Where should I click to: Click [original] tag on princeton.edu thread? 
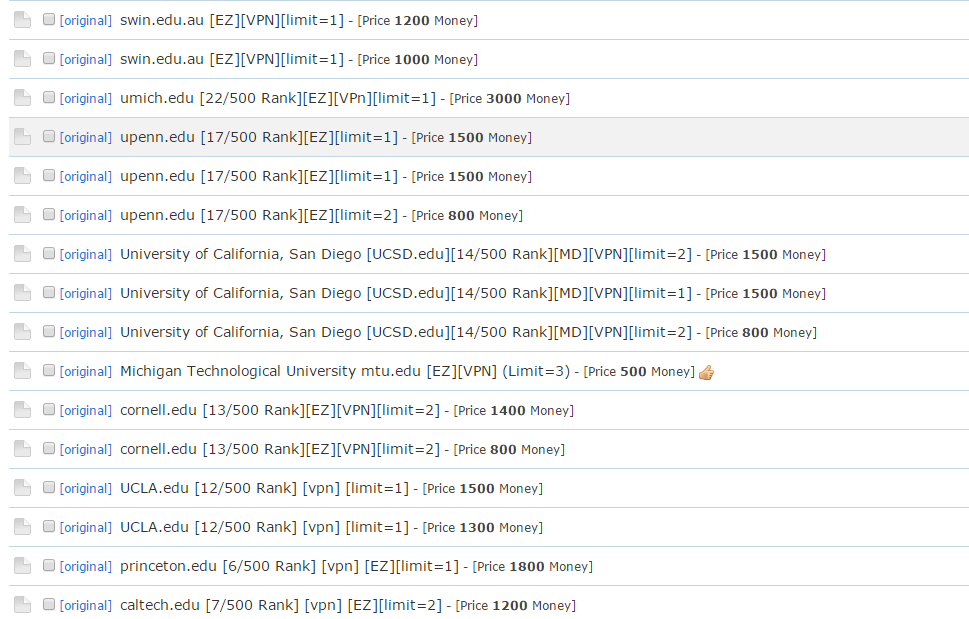pos(85,565)
